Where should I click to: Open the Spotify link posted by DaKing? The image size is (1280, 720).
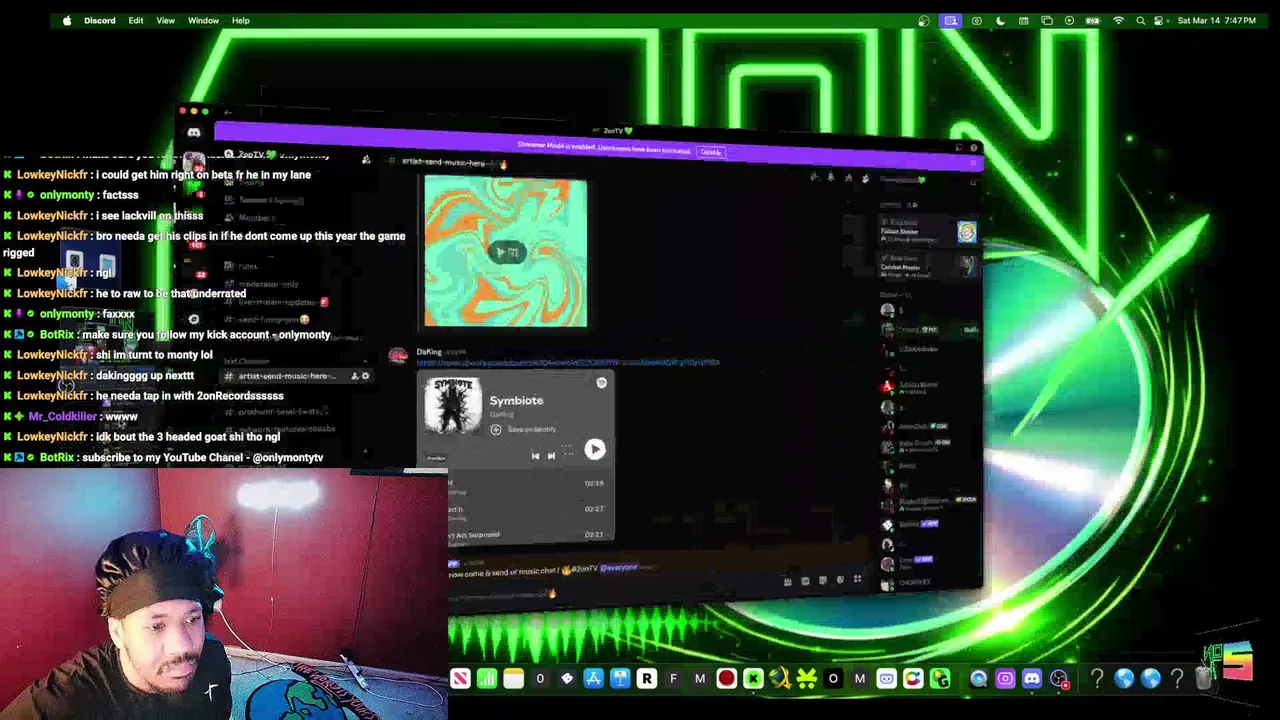tap(567, 362)
